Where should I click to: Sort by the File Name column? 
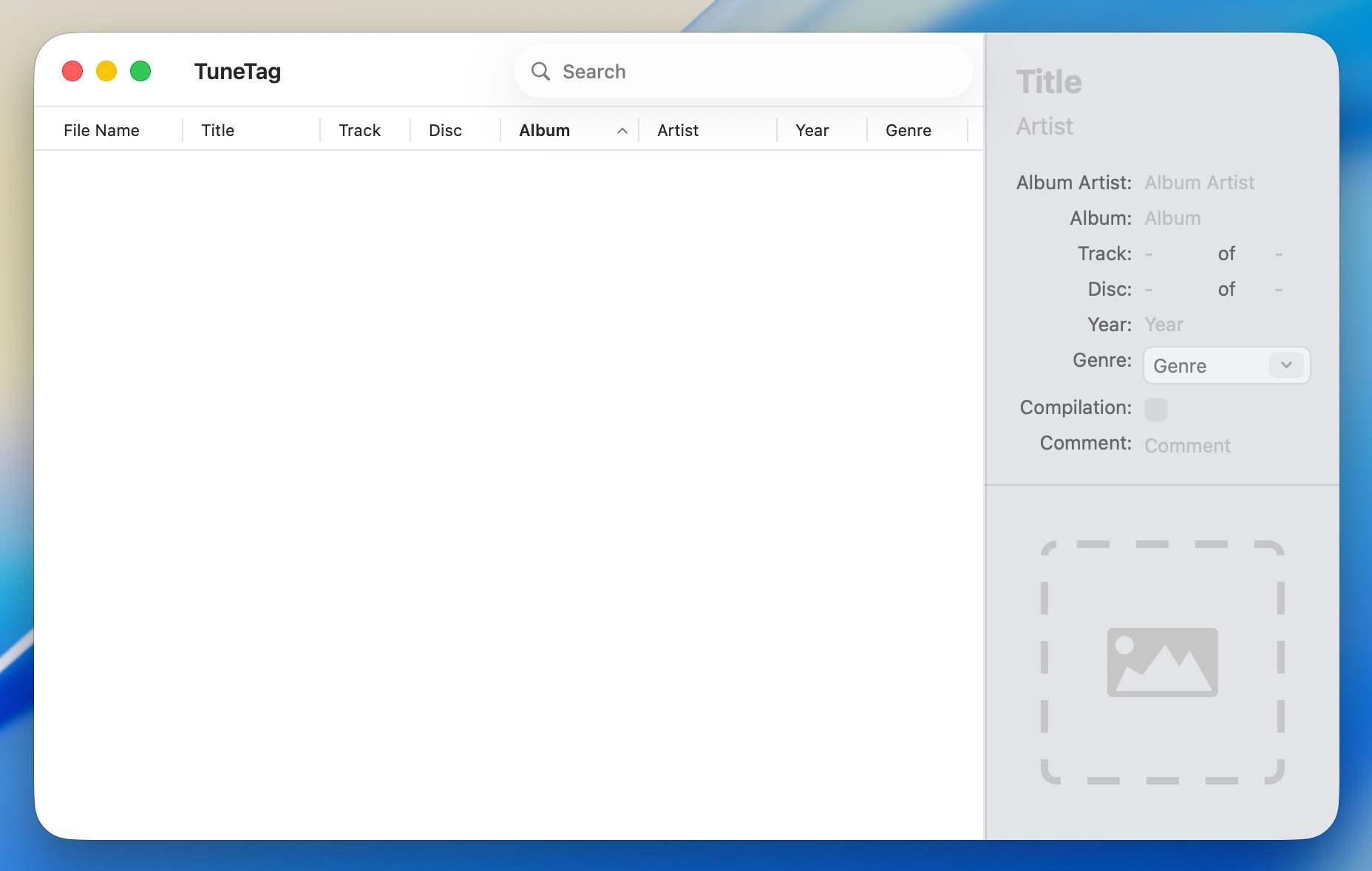[x=101, y=131]
